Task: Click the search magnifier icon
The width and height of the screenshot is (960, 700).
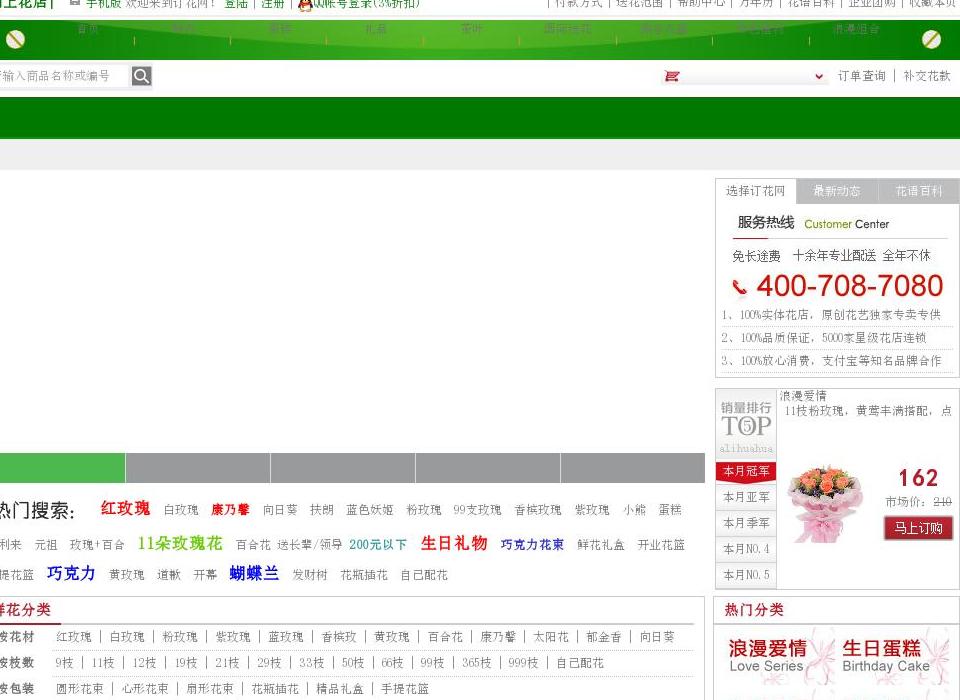Action: tap(141, 76)
